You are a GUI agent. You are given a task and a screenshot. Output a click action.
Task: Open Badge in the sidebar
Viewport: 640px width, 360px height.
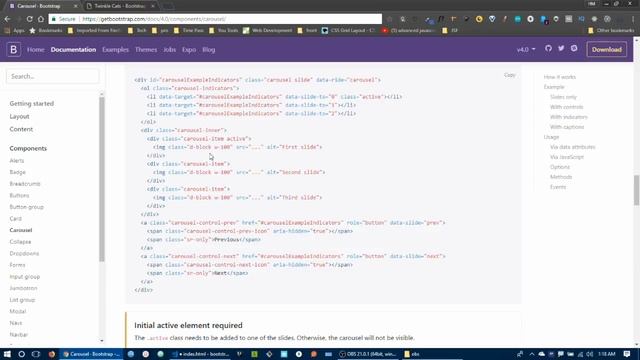point(18,172)
